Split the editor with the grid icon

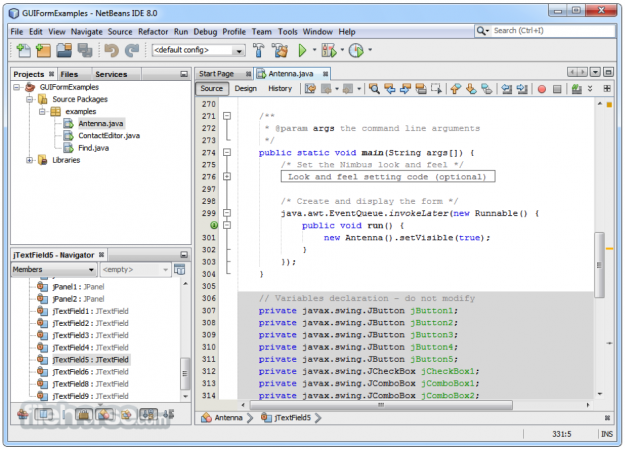coord(607,88)
